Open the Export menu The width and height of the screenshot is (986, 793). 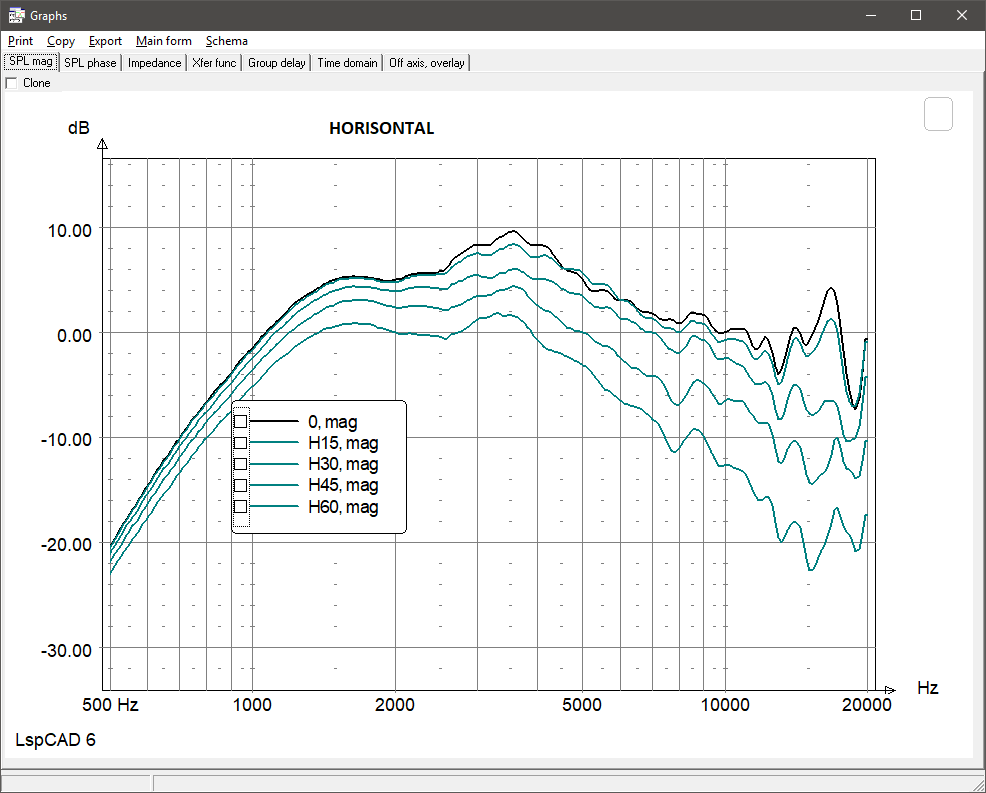pyautogui.click(x=105, y=41)
